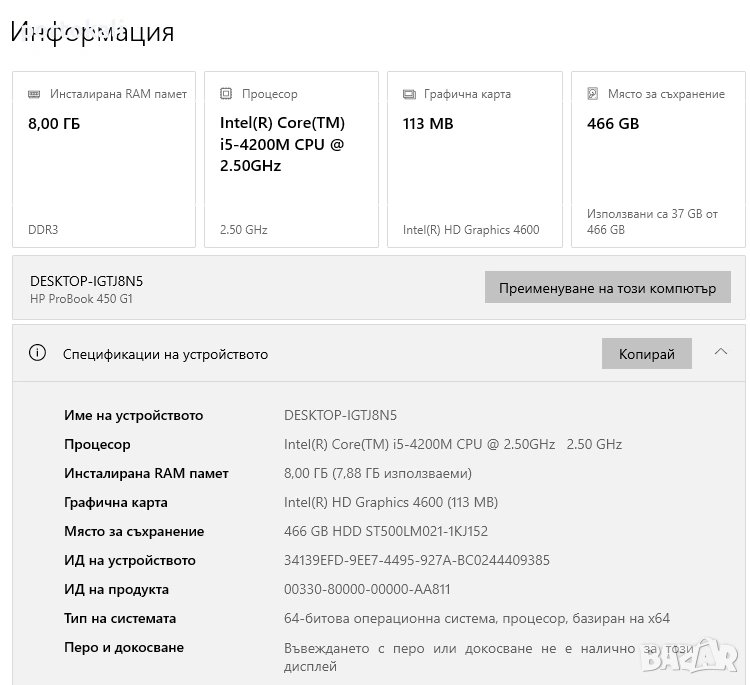Click the Място за съхранение row label in specifications
This screenshot has height=685, width=750.
[134, 531]
